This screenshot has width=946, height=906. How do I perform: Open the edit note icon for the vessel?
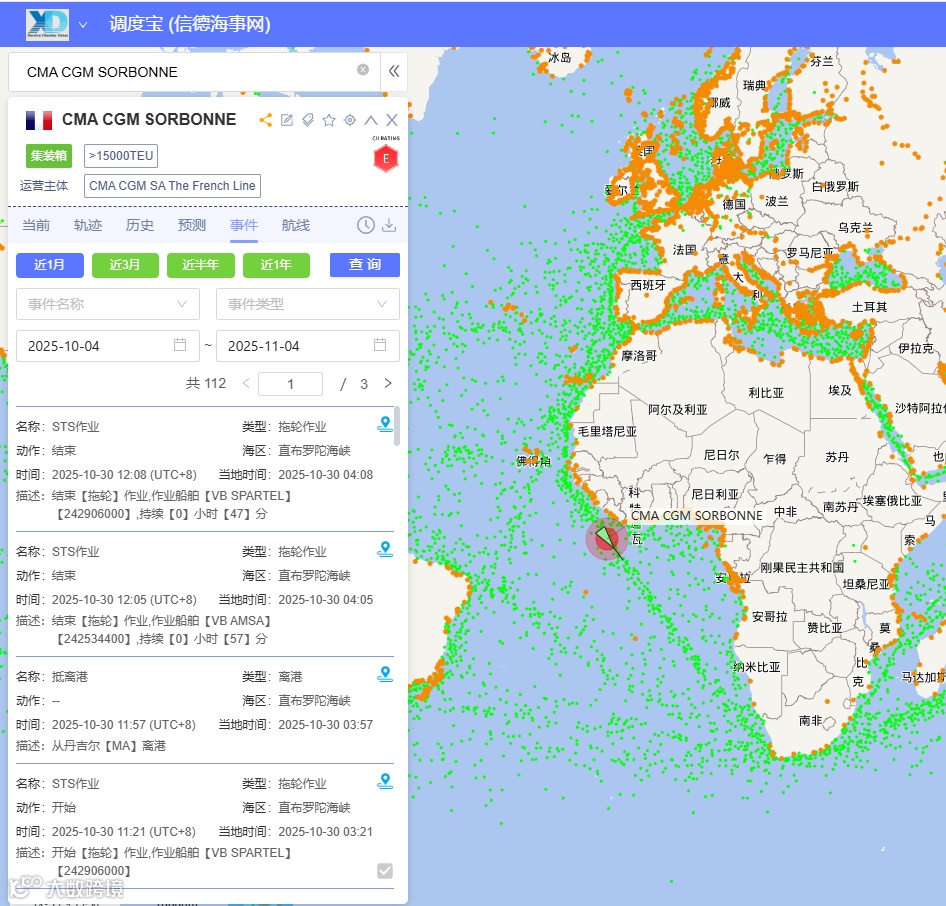[x=287, y=120]
